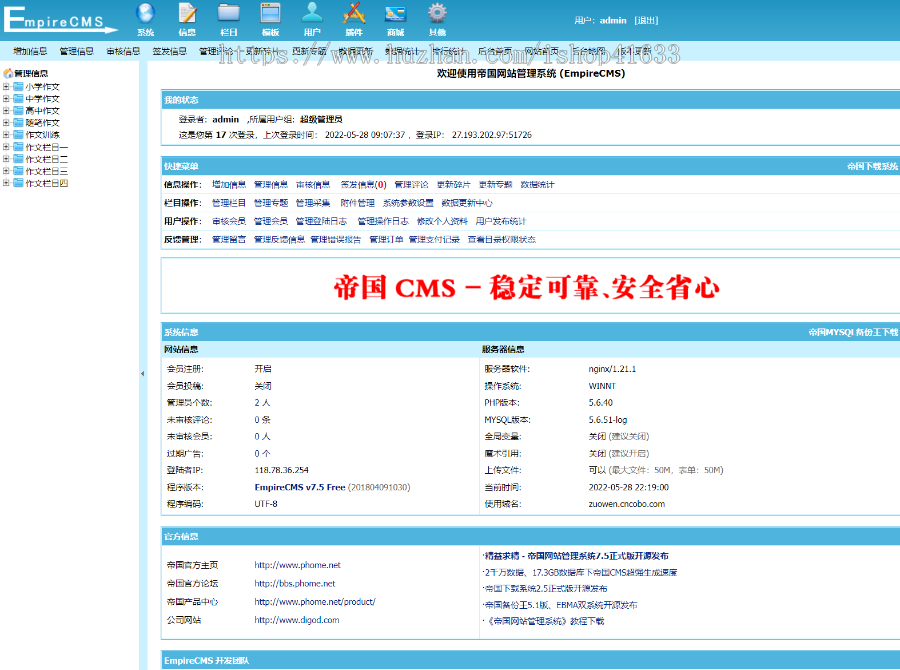The height and width of the screenshot is (670, 900).
Task: Click the folder icon for 中学作文
Action: pos(18,99)
